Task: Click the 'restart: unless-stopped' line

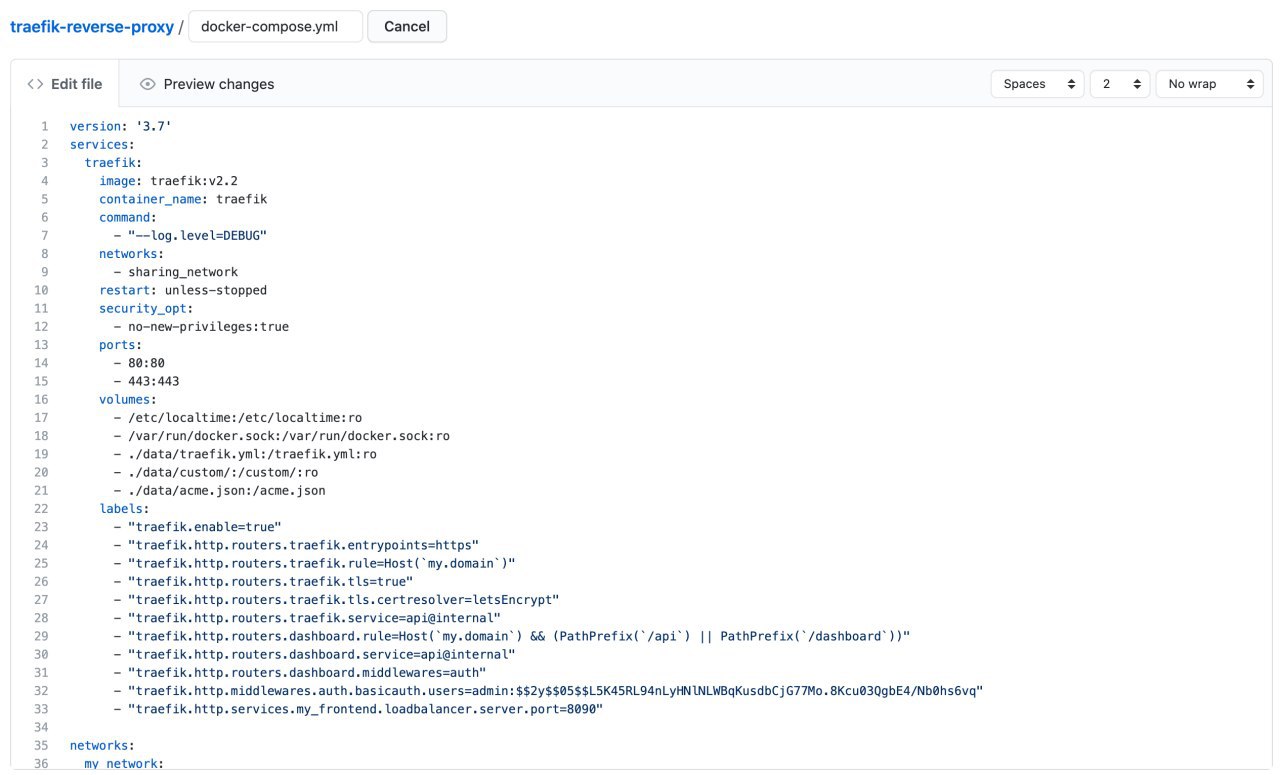Action: pyautogui.click(x=183, y=290)
